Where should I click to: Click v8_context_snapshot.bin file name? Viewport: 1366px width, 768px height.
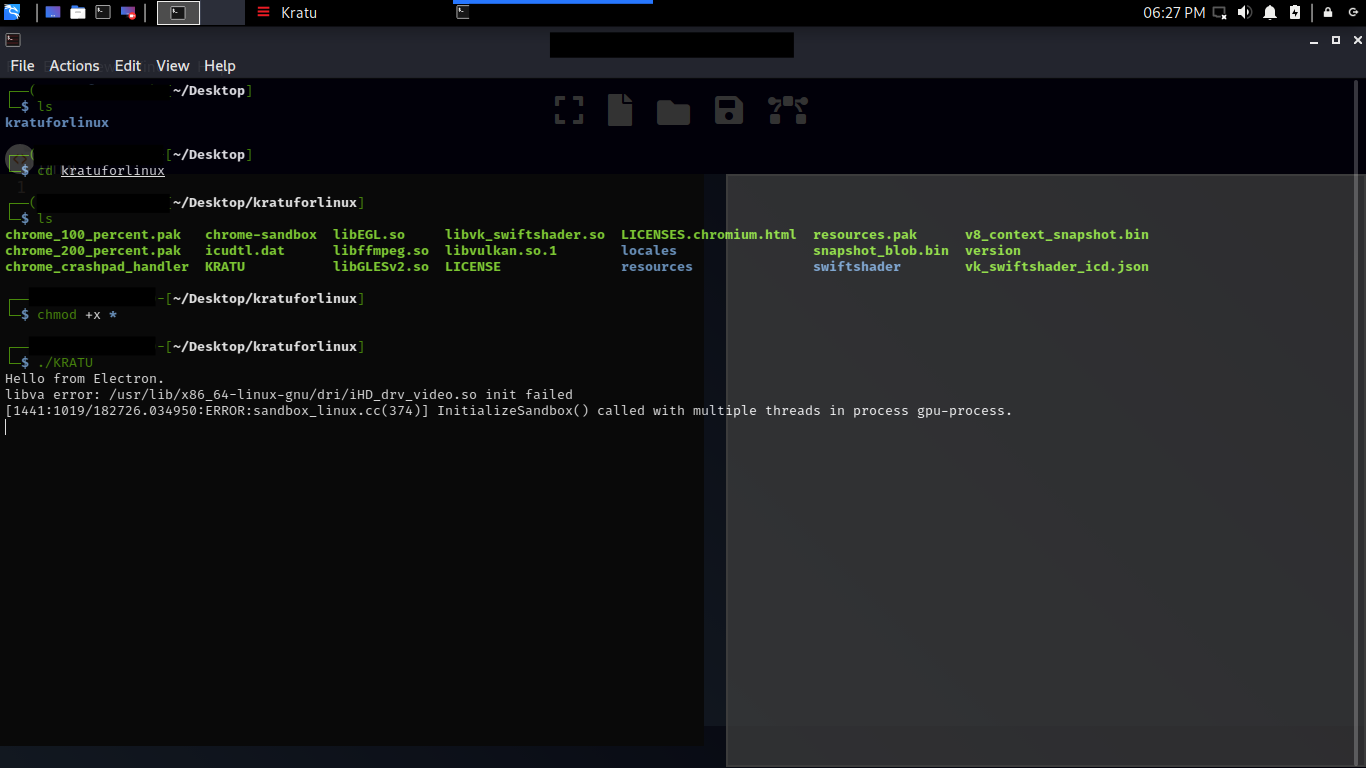[1057, 235]
